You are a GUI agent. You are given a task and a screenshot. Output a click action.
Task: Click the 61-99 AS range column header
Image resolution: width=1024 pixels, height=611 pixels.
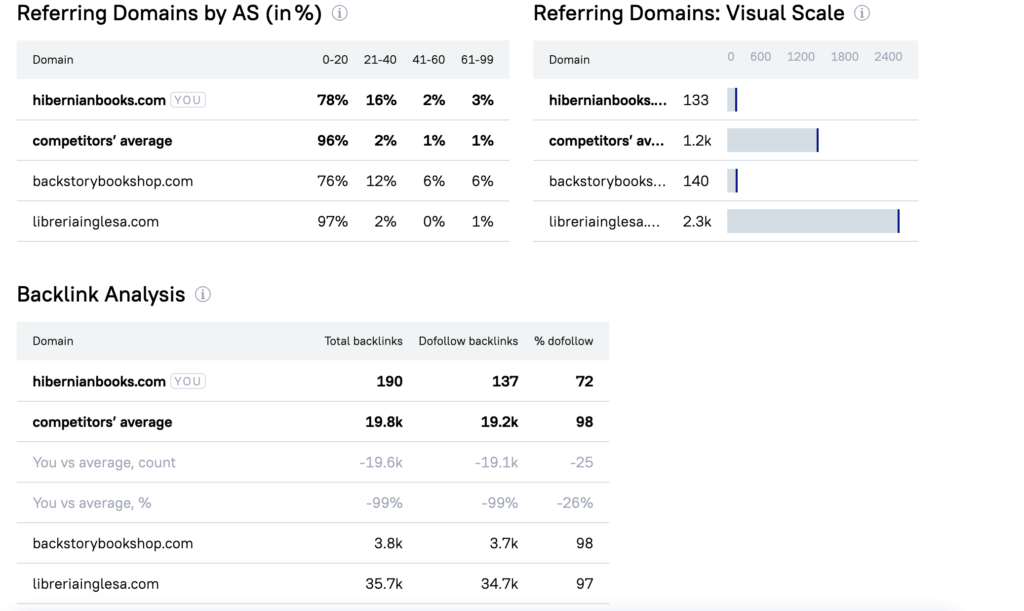point(477,60)
